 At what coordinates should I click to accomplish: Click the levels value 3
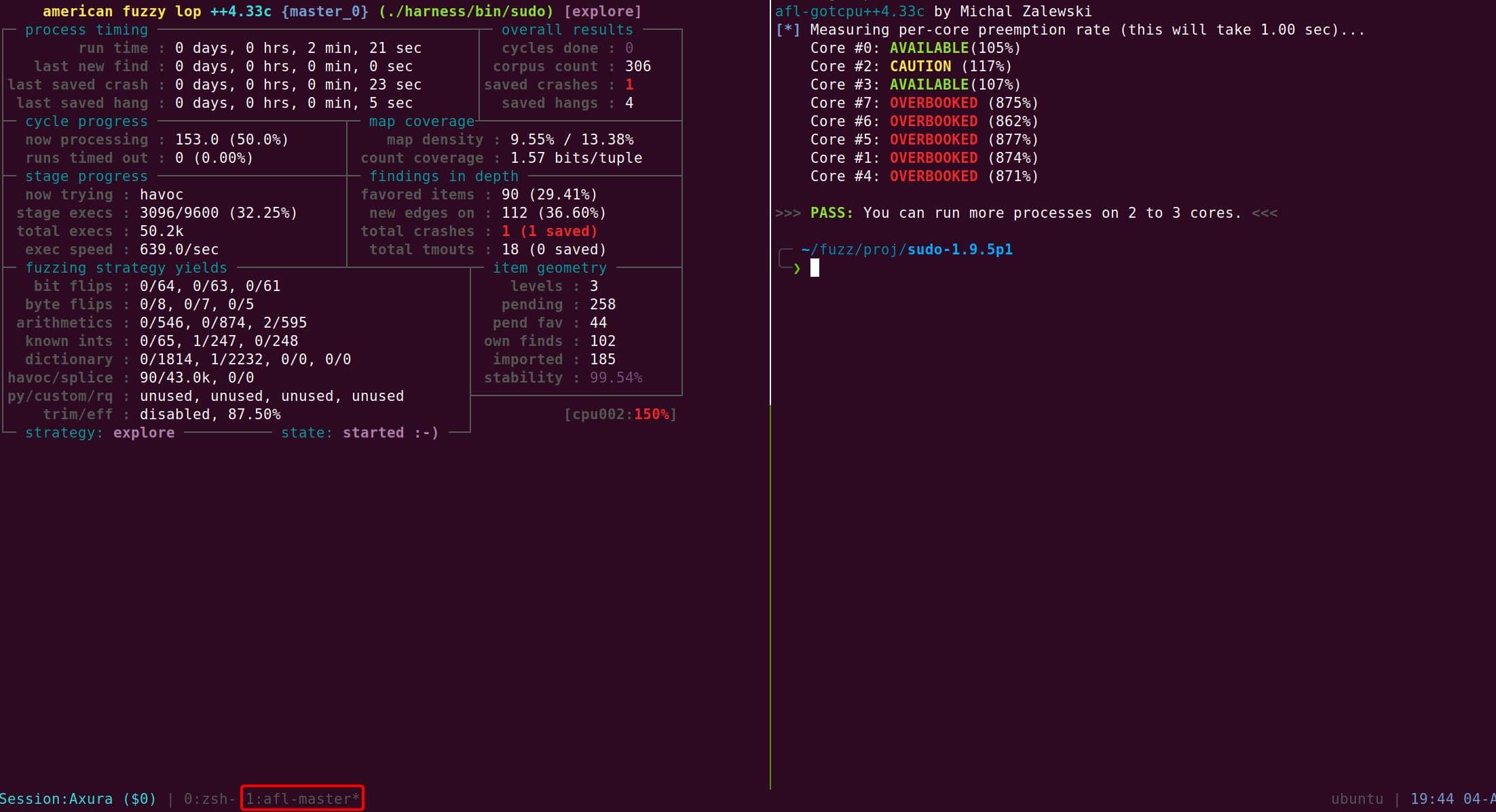tap(594, 286)
